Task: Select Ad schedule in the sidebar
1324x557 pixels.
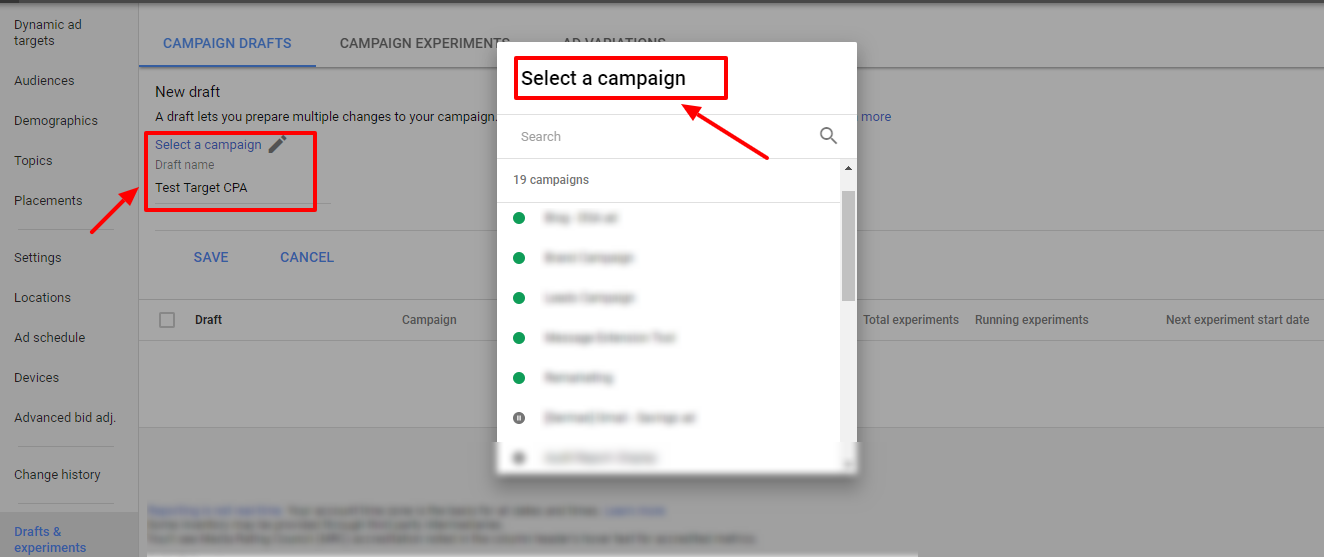Action: coord(50,338)
